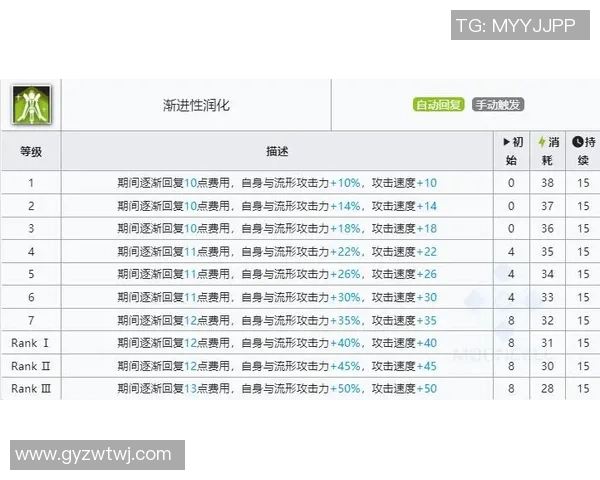Click initial value 0 in level 1 row
The image size is (600, 480).
coord(511,183)
